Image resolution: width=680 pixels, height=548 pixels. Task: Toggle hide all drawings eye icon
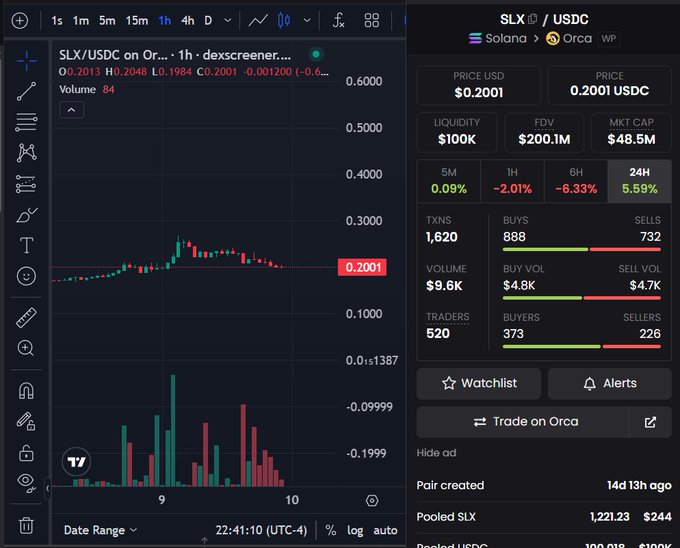pos(26,483)
